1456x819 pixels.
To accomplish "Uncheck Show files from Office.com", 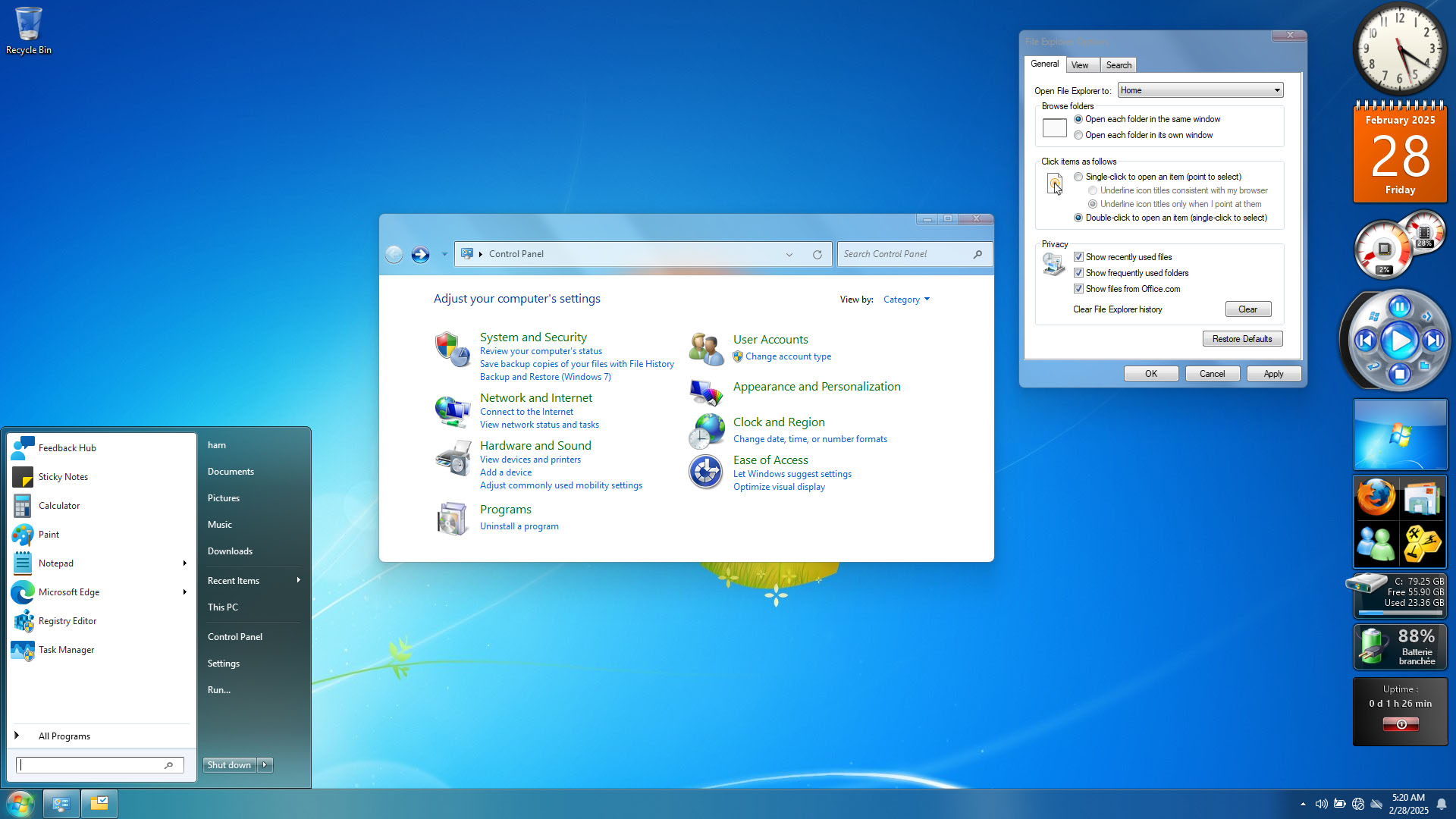I will (1078, 288).
